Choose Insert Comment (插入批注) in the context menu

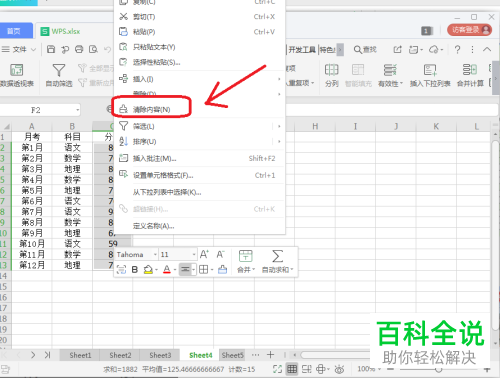(200, 158)
